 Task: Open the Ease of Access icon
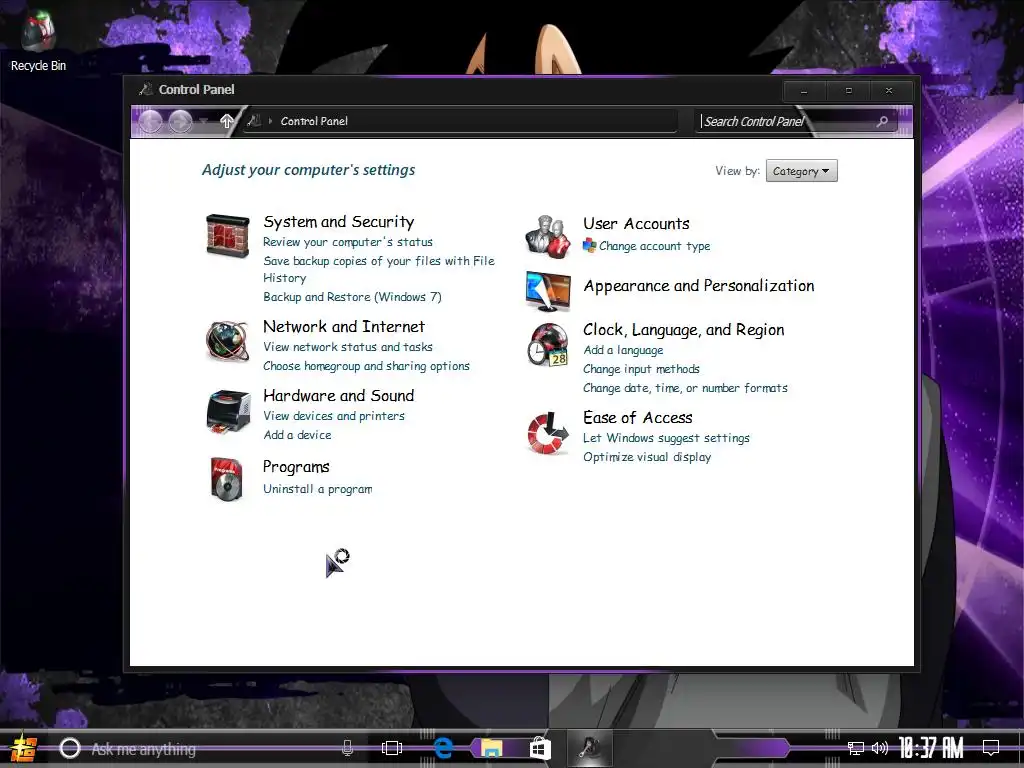point(548,432)
